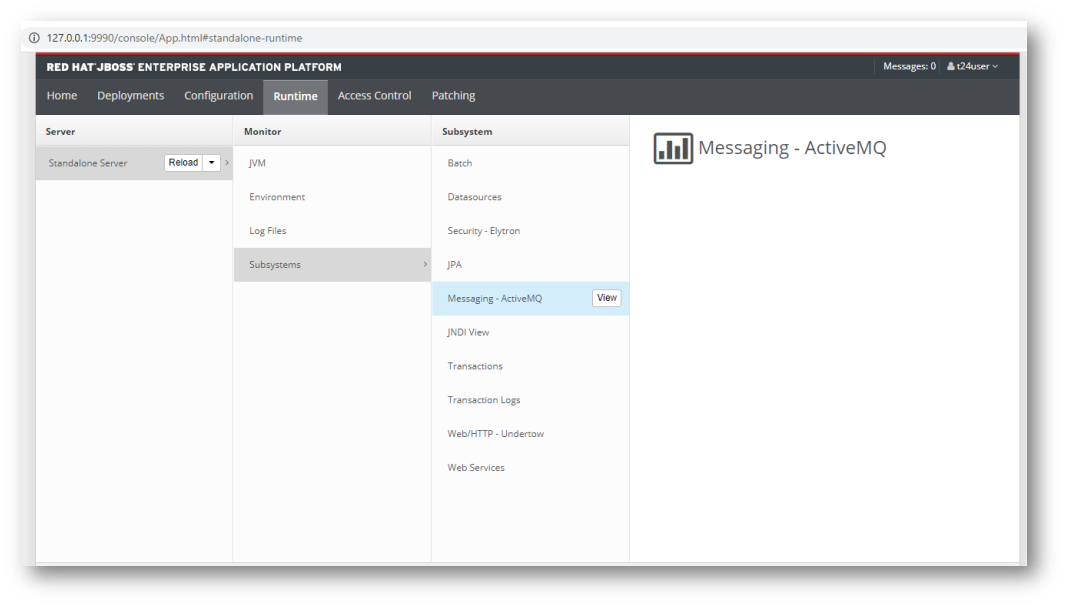This screenshot has width=1069, height=608.
Task: Click the site info icon in address bar
Action: point(34,38)
